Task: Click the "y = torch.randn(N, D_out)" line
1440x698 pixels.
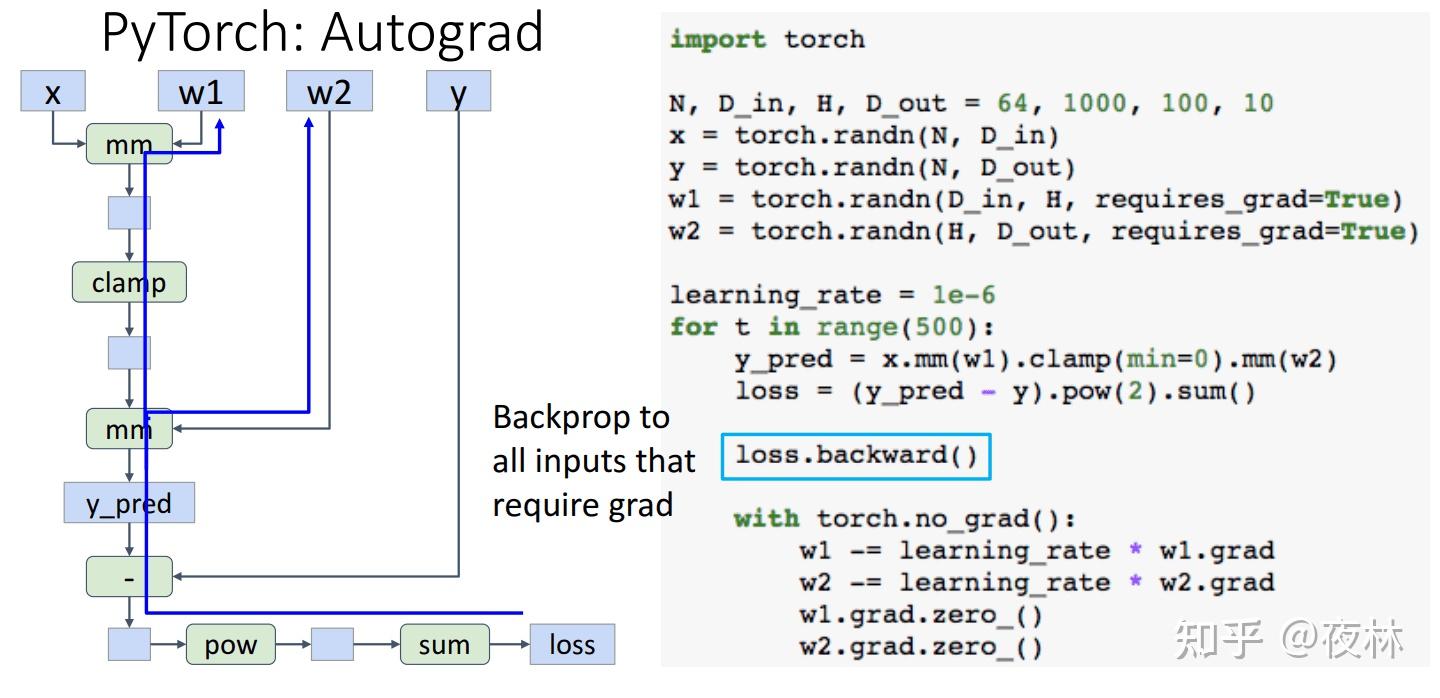Action: 872,167
